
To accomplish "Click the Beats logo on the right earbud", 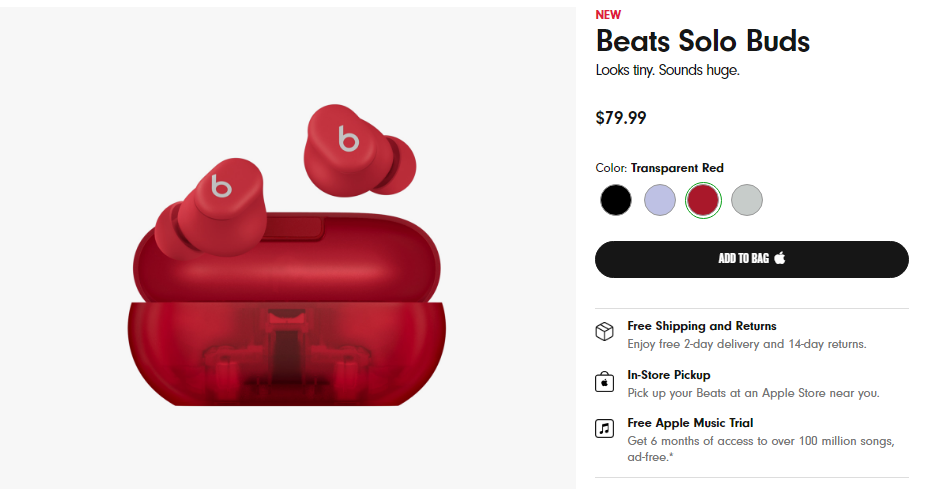I will tap(349, 138).
